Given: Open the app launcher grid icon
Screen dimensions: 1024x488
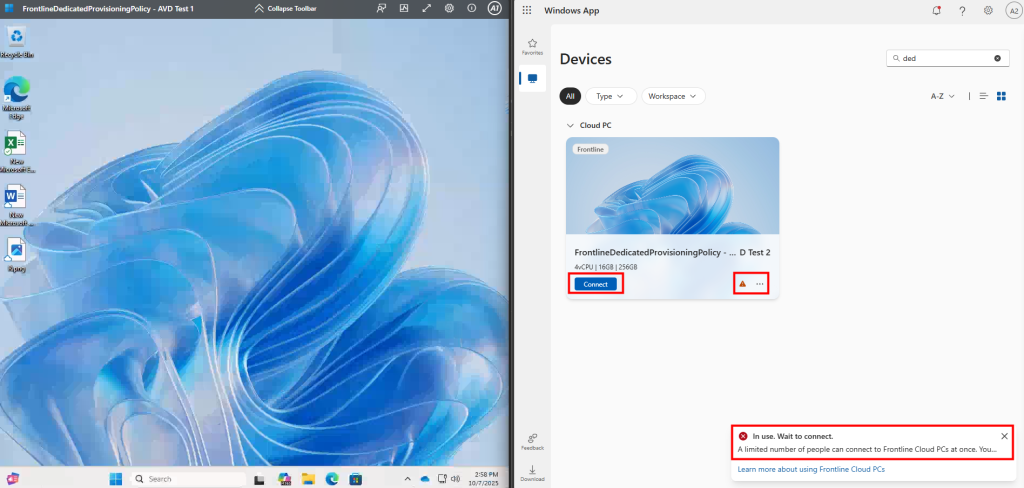Looking at the screenshot, I should click(527, 10).
